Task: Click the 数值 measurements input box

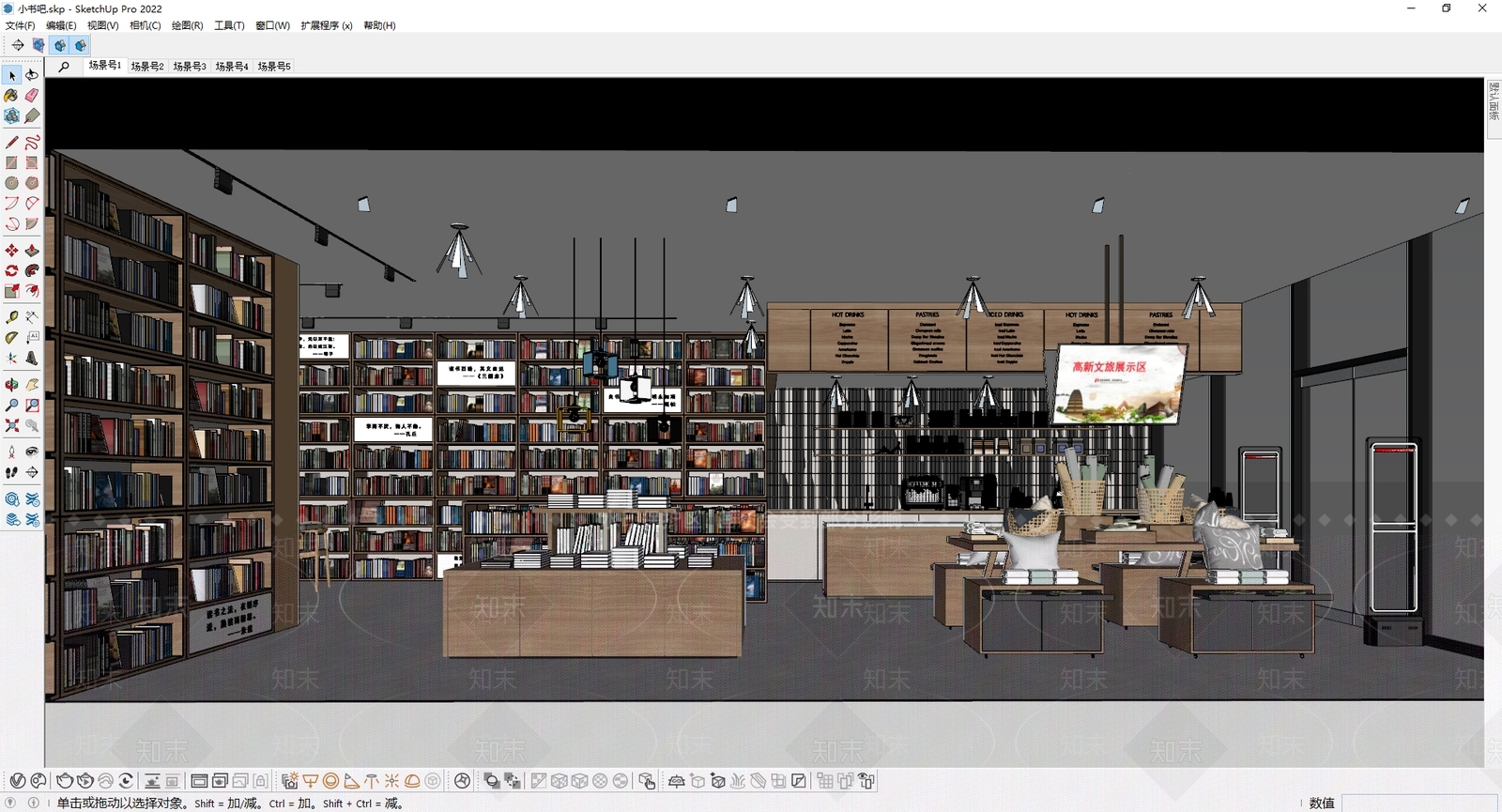Action: pyautogui.click(x=1418, y=803)
